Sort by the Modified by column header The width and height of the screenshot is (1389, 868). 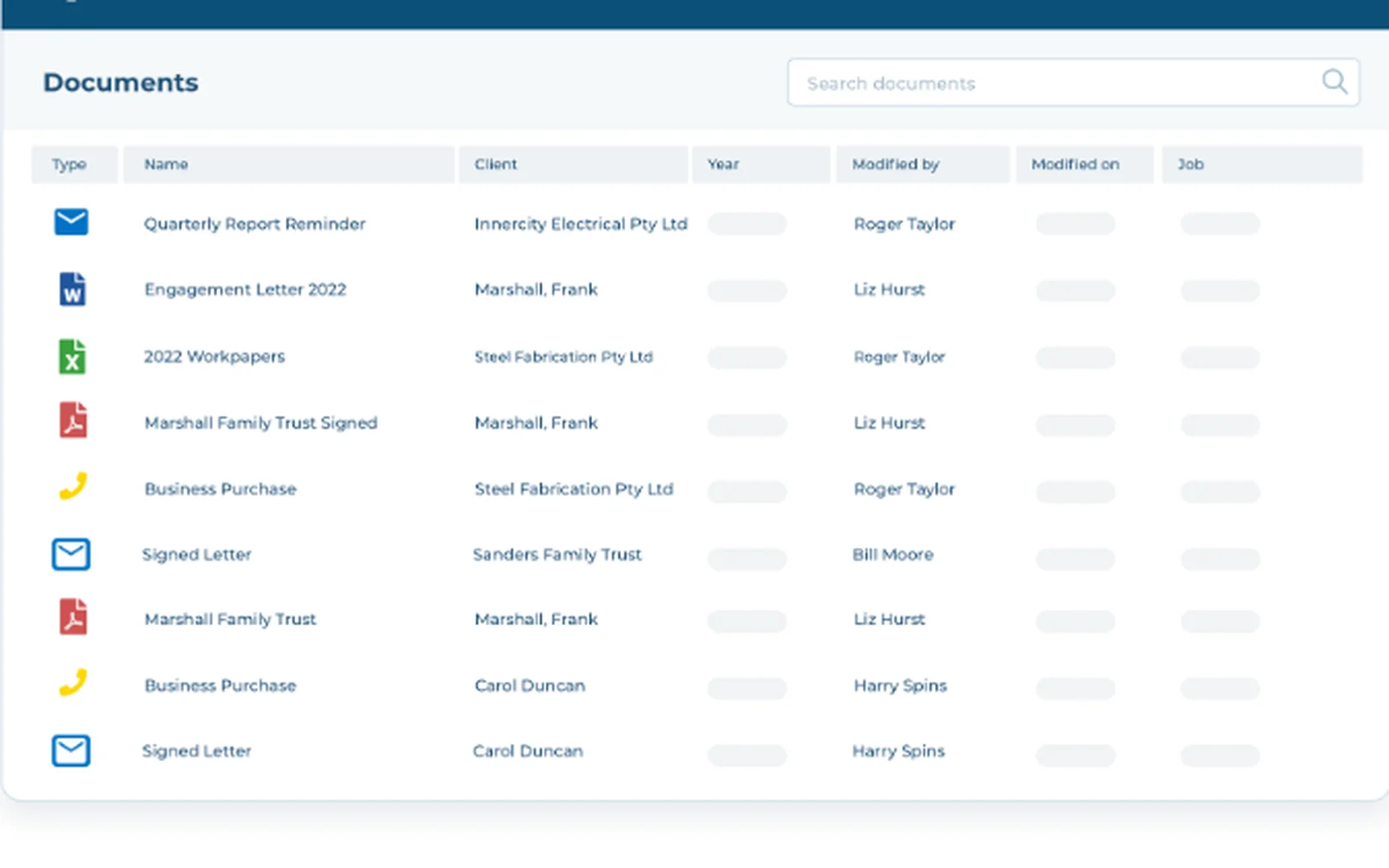coord(923,164)
